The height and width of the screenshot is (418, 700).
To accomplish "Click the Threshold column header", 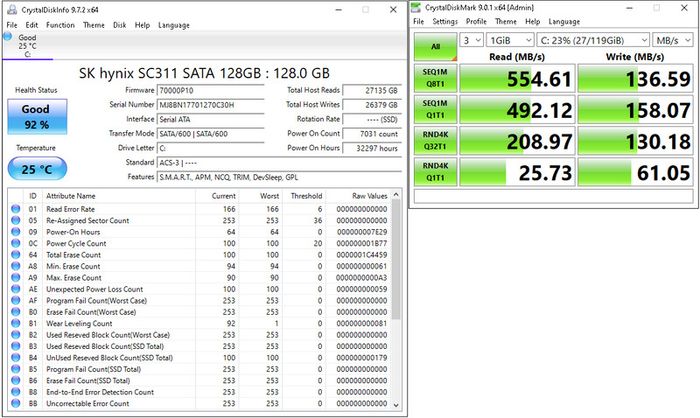I will pos(304,196).
